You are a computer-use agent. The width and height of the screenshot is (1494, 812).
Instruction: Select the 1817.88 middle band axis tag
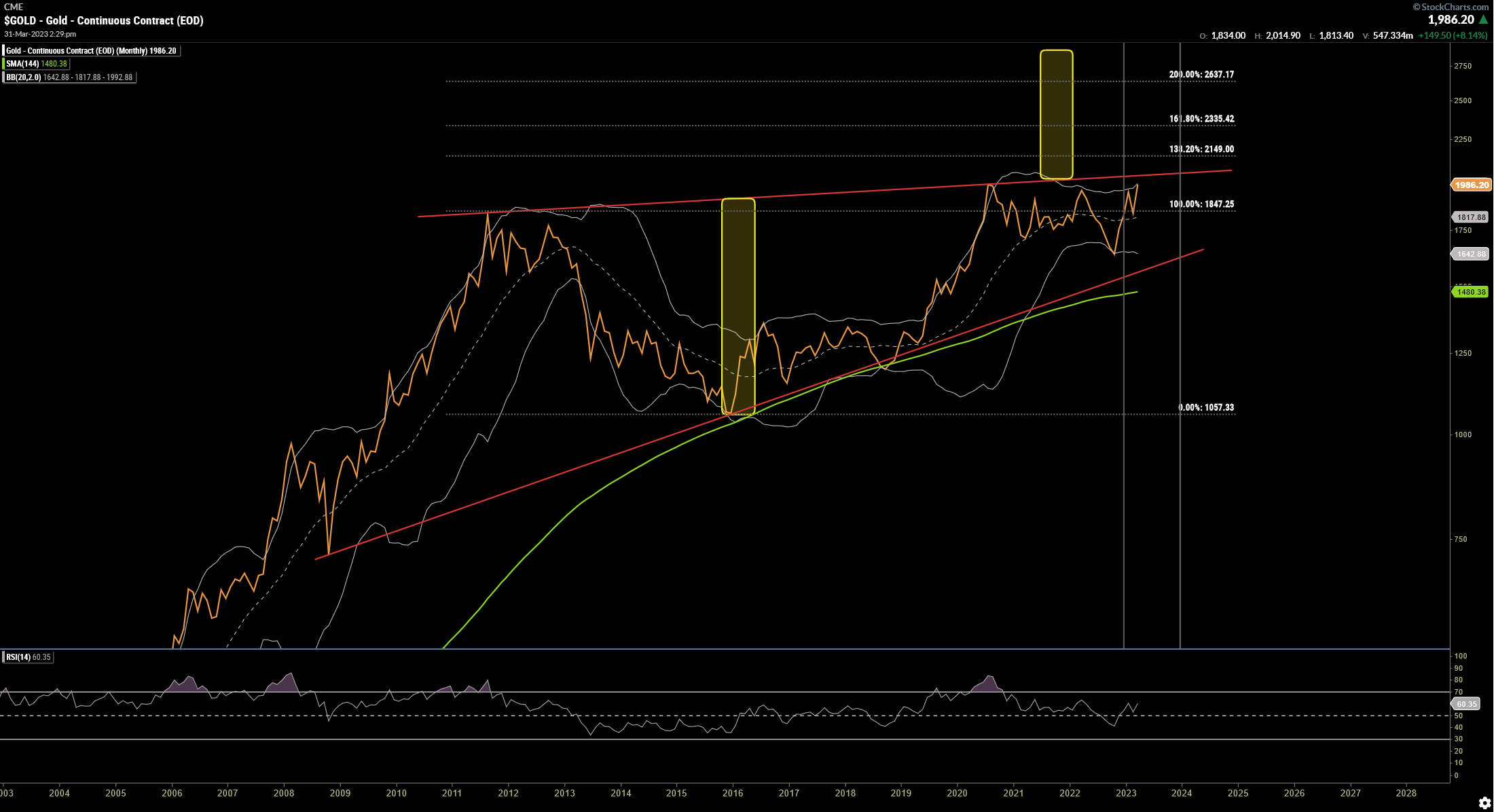pos(1471,217)
